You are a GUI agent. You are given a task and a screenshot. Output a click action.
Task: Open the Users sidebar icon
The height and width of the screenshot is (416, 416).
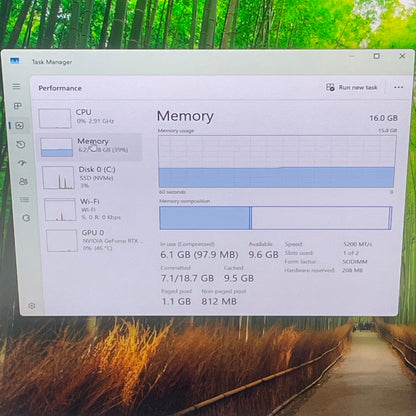(23, 182)
